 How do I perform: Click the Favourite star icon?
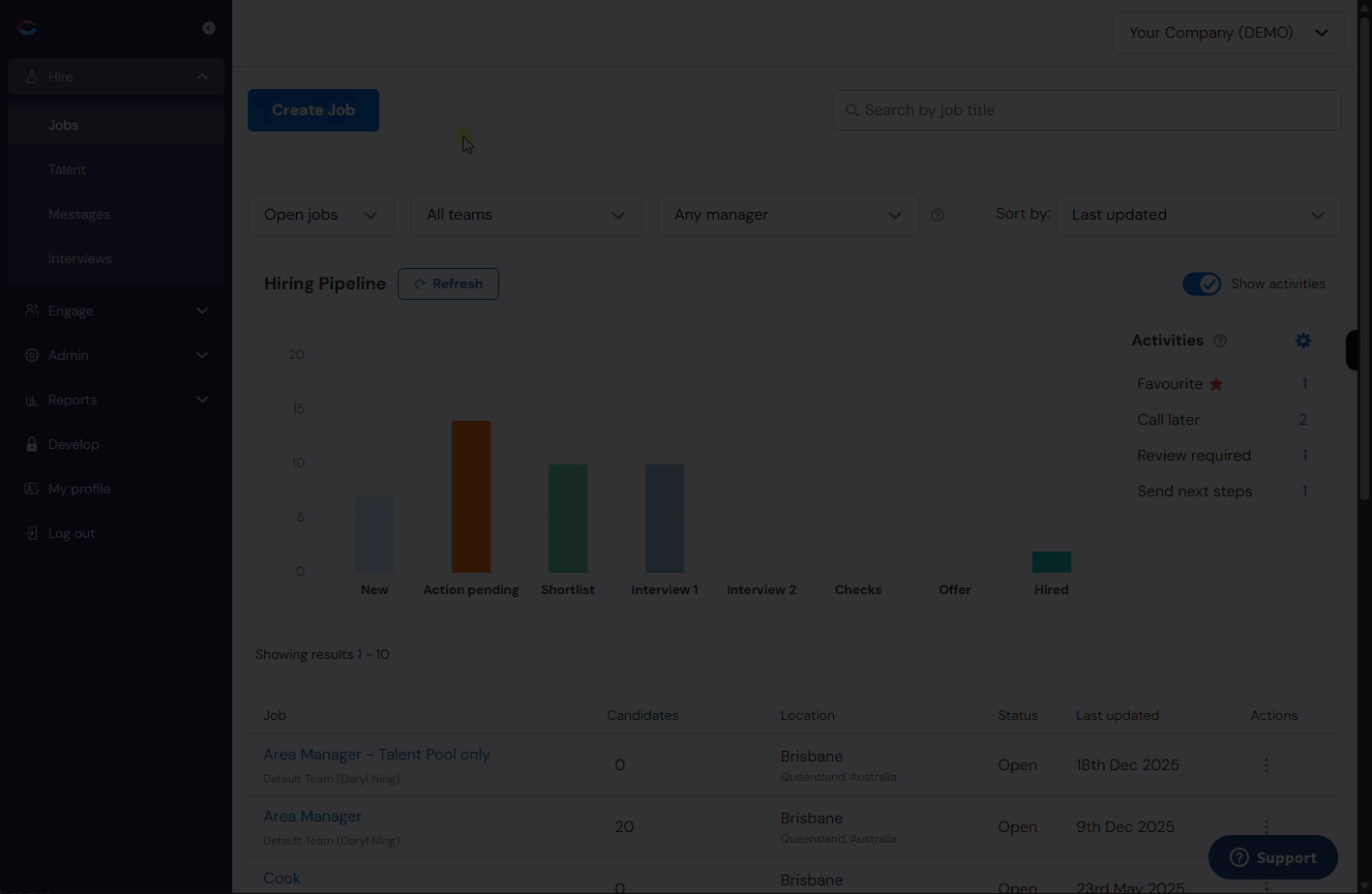click(x=1216, y=384)
